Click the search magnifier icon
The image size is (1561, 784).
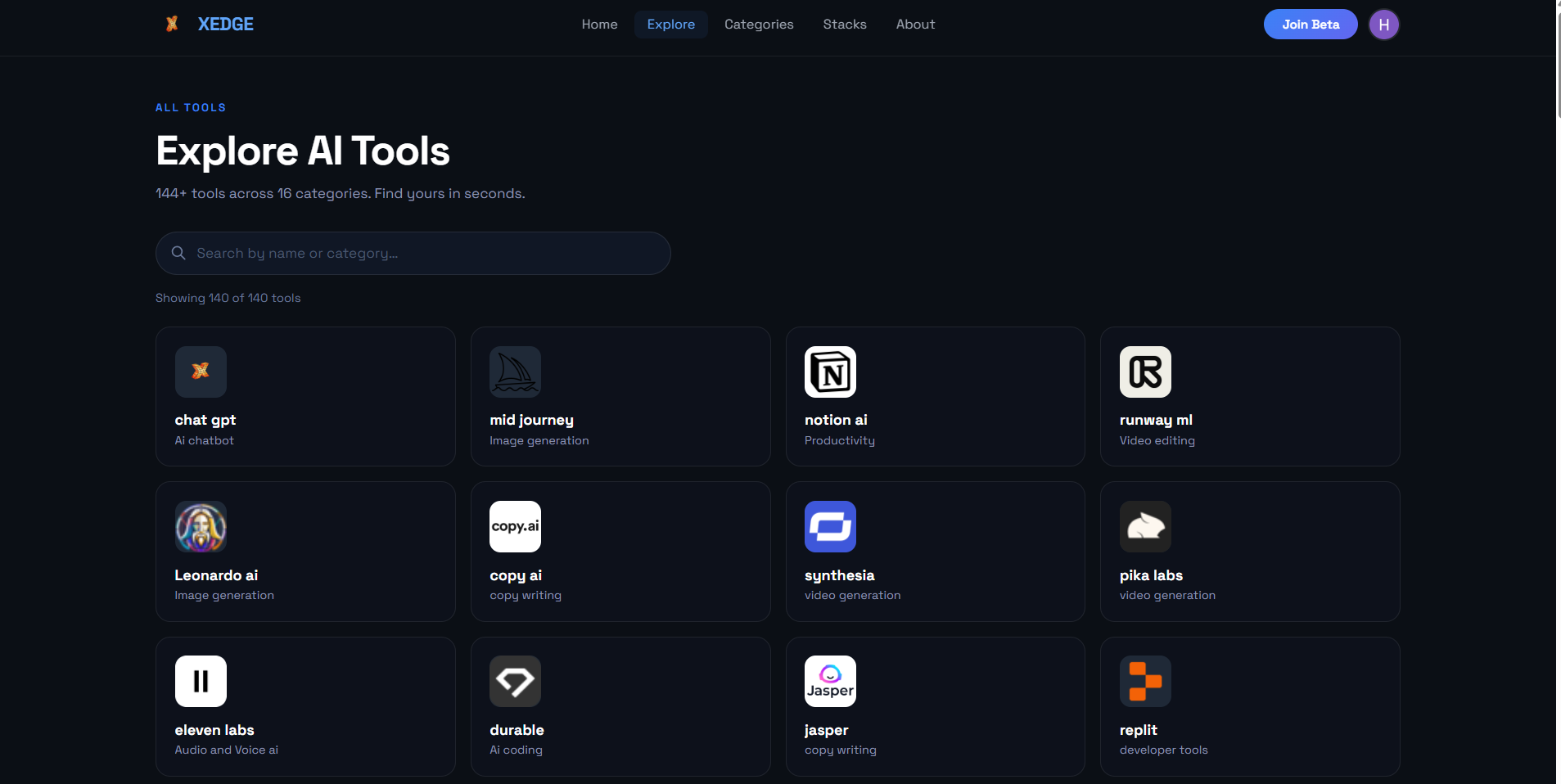tap(178, 253)
